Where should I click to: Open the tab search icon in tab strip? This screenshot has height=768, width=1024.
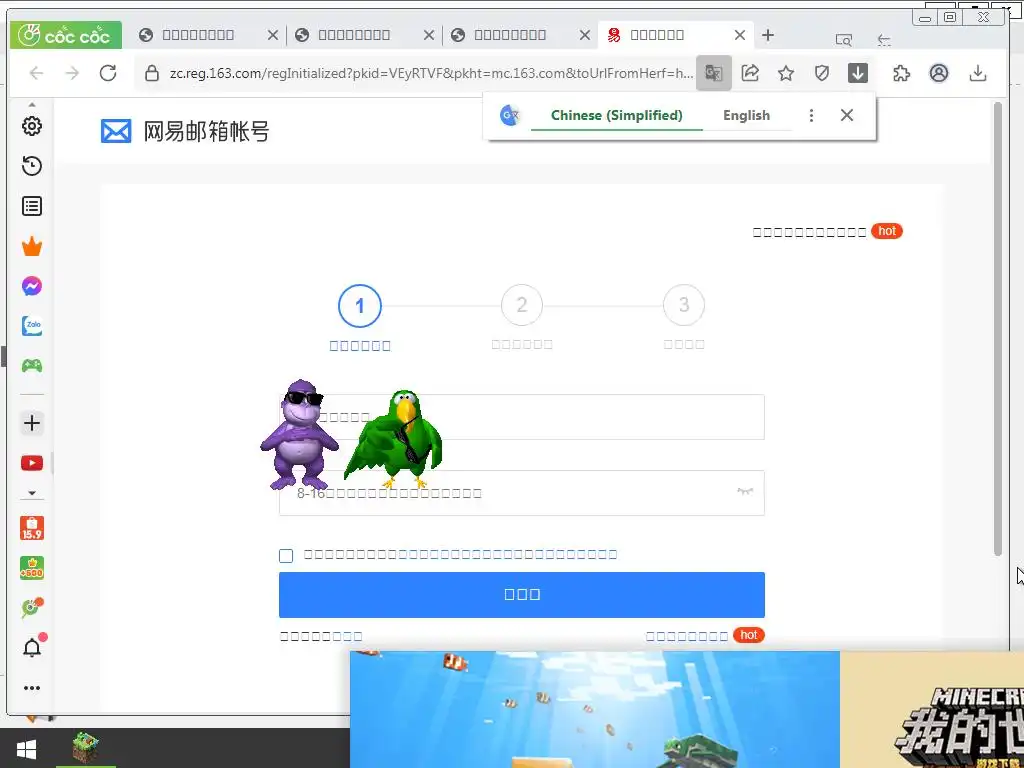coord(844,40)
